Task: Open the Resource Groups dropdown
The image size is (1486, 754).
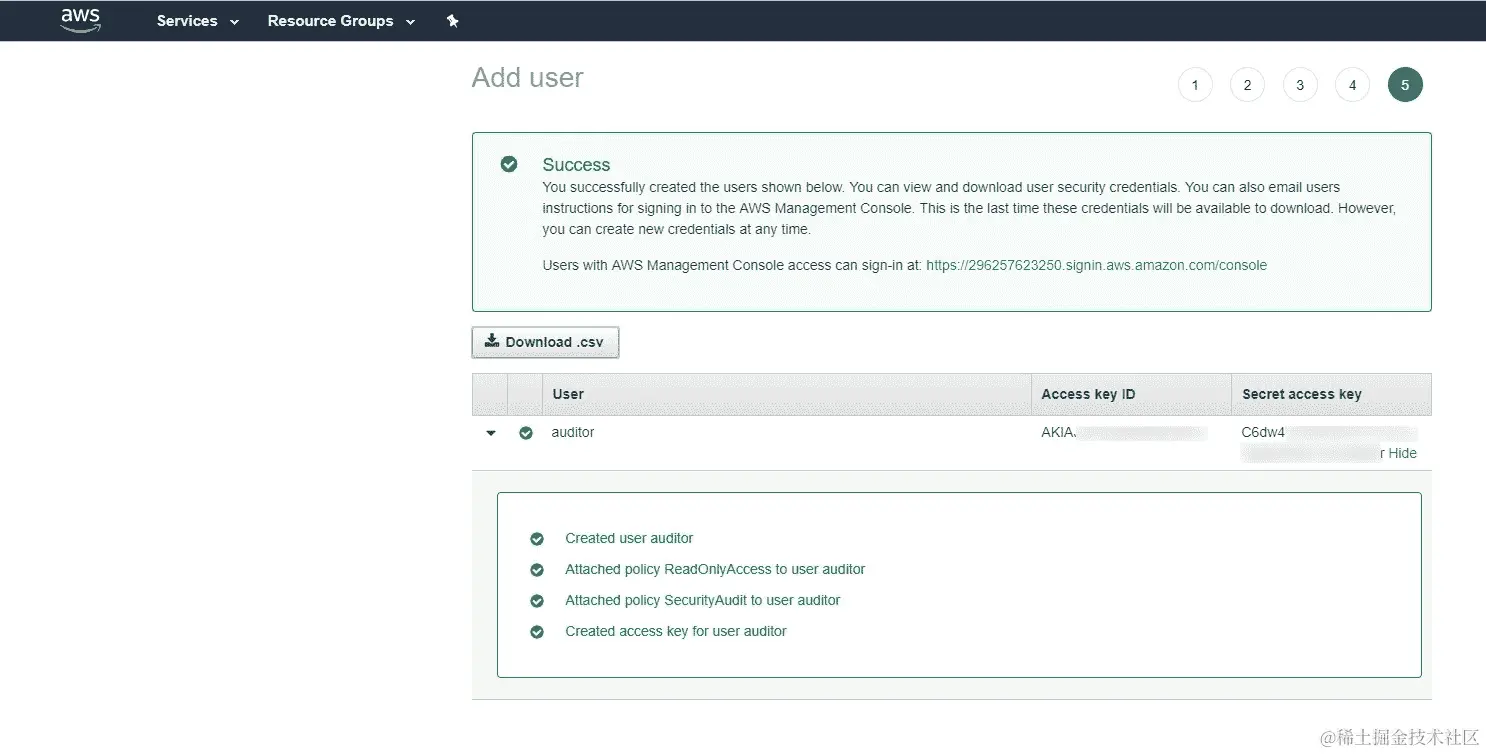Action: pos(341,21)
